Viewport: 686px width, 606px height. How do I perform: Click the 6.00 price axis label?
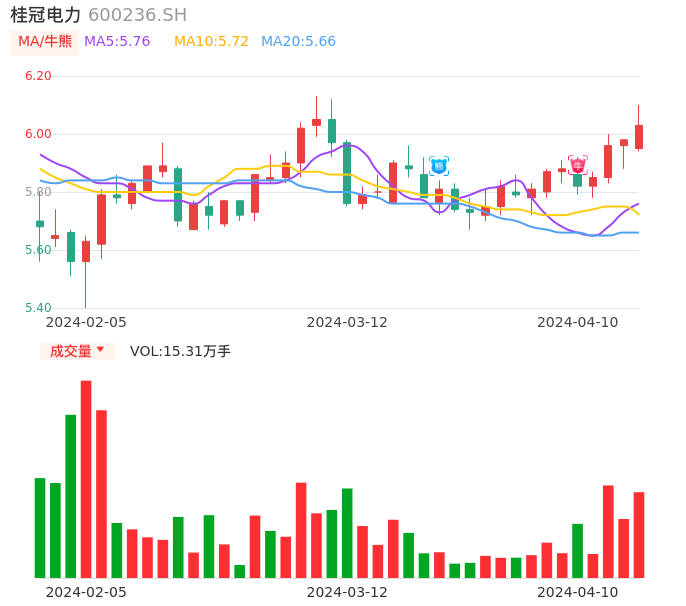click(x=38, y=134)
